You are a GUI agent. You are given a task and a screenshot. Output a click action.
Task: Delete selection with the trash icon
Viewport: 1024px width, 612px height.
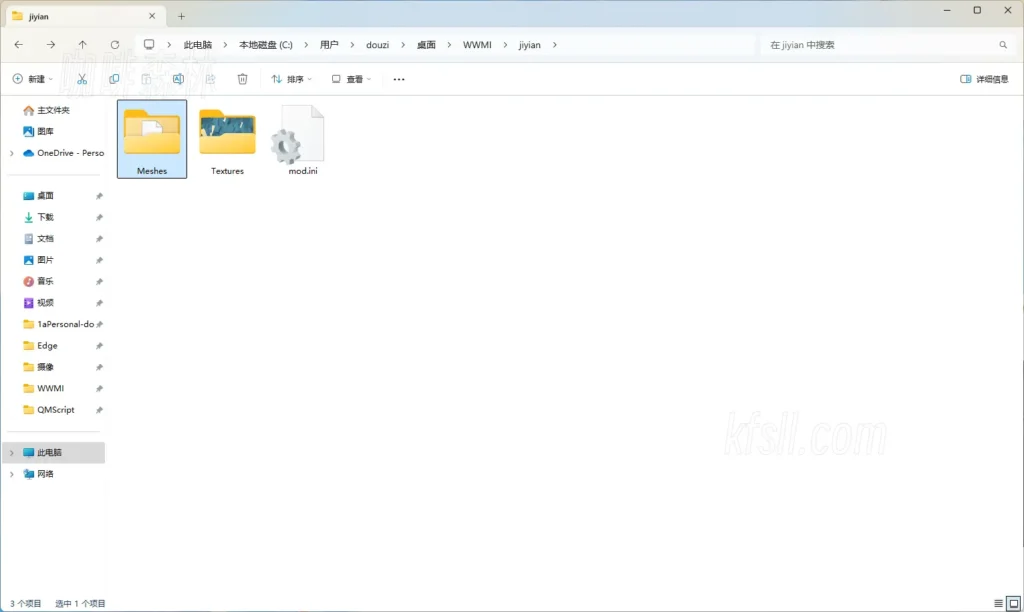(x=242, y=79)
